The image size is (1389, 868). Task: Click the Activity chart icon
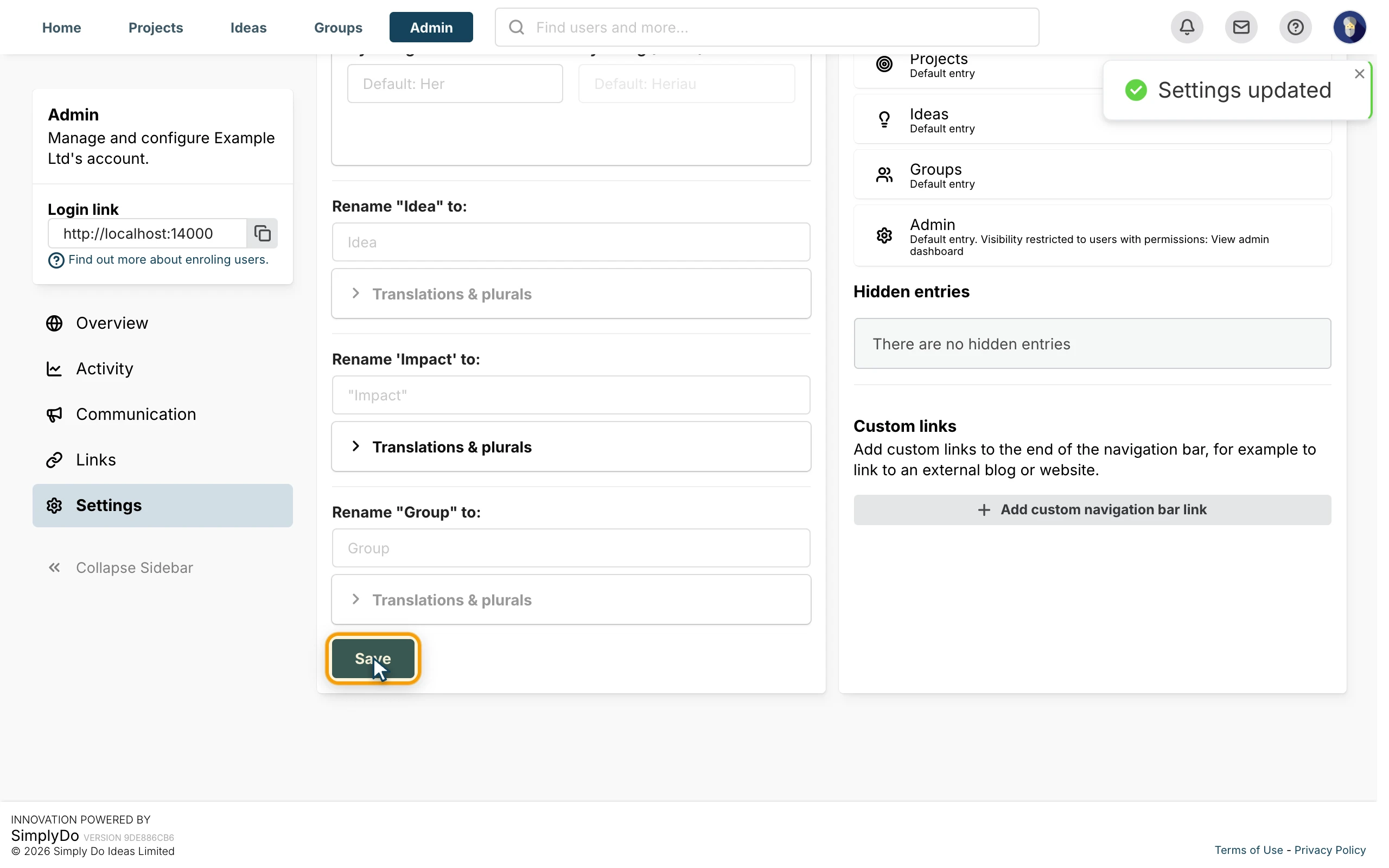[54, 368]
